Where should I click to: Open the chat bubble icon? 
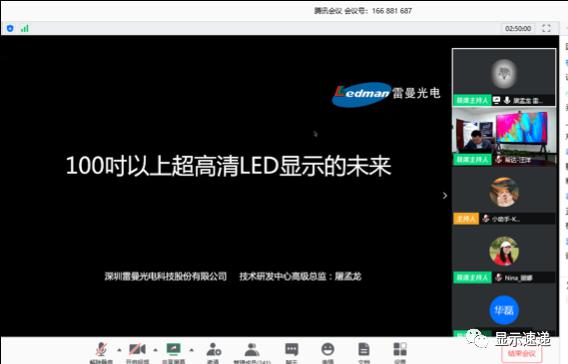[x=292, y=350]
